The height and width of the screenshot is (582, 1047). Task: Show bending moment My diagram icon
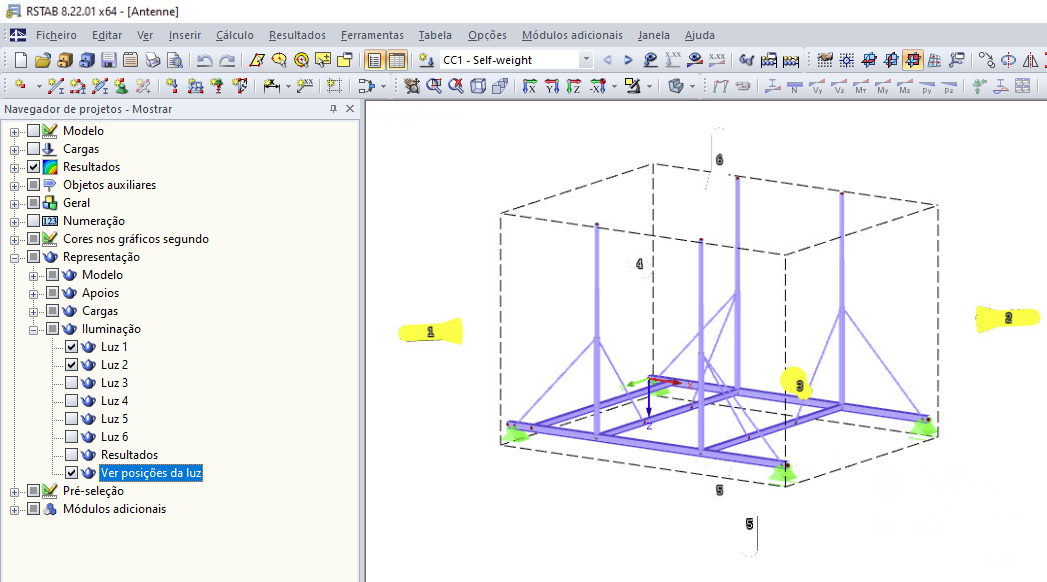(883, 86)
